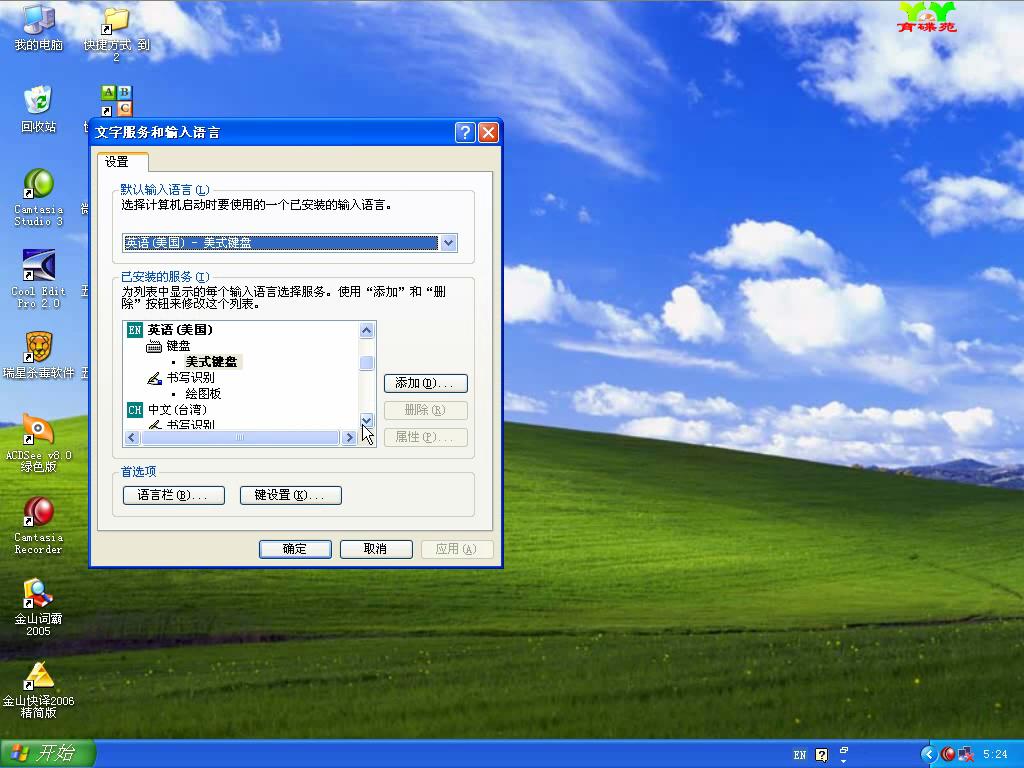
Task: Click the language bar help icon
Action: (822, 755)
